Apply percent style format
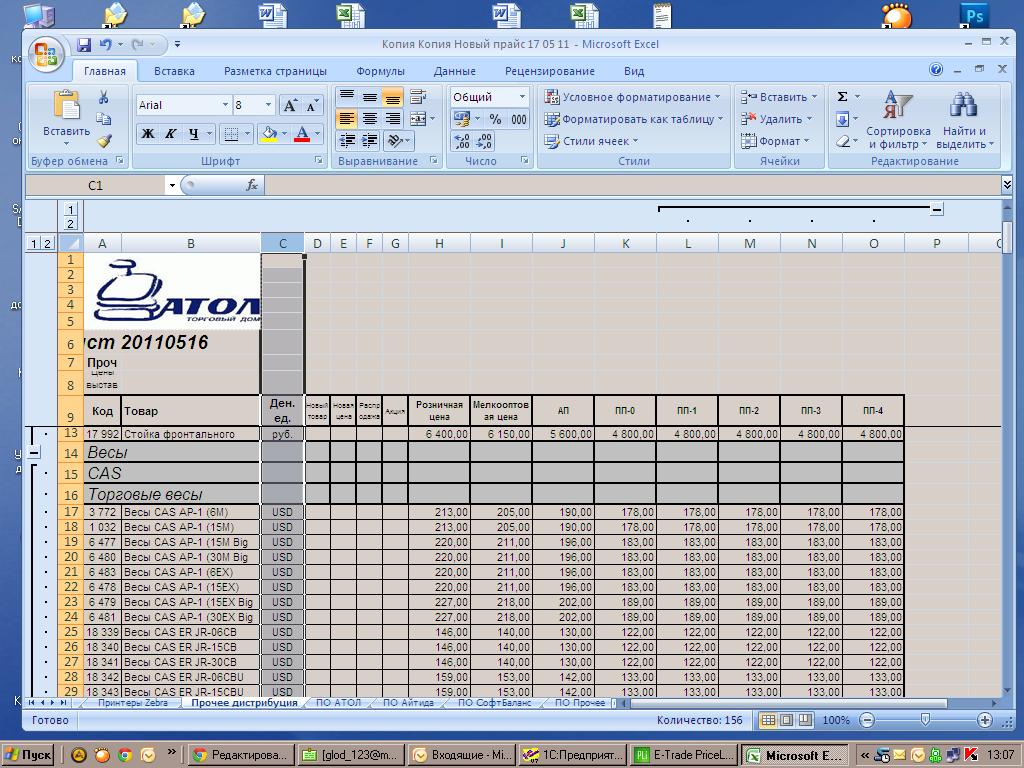 point(496,119)
